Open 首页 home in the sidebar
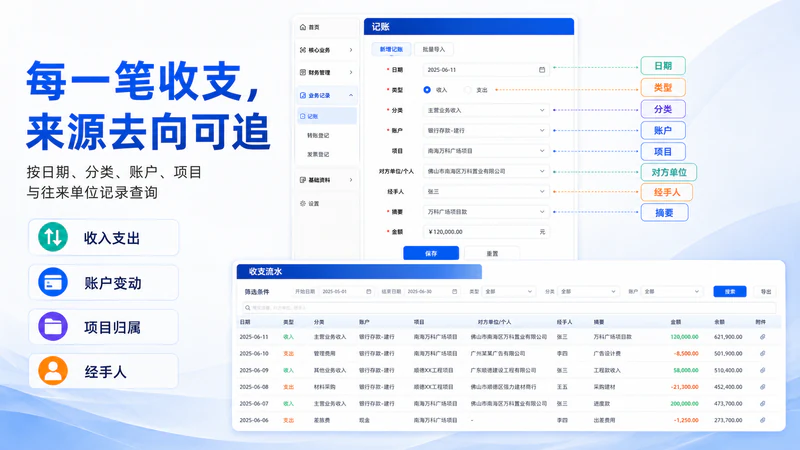 point(310,27)
